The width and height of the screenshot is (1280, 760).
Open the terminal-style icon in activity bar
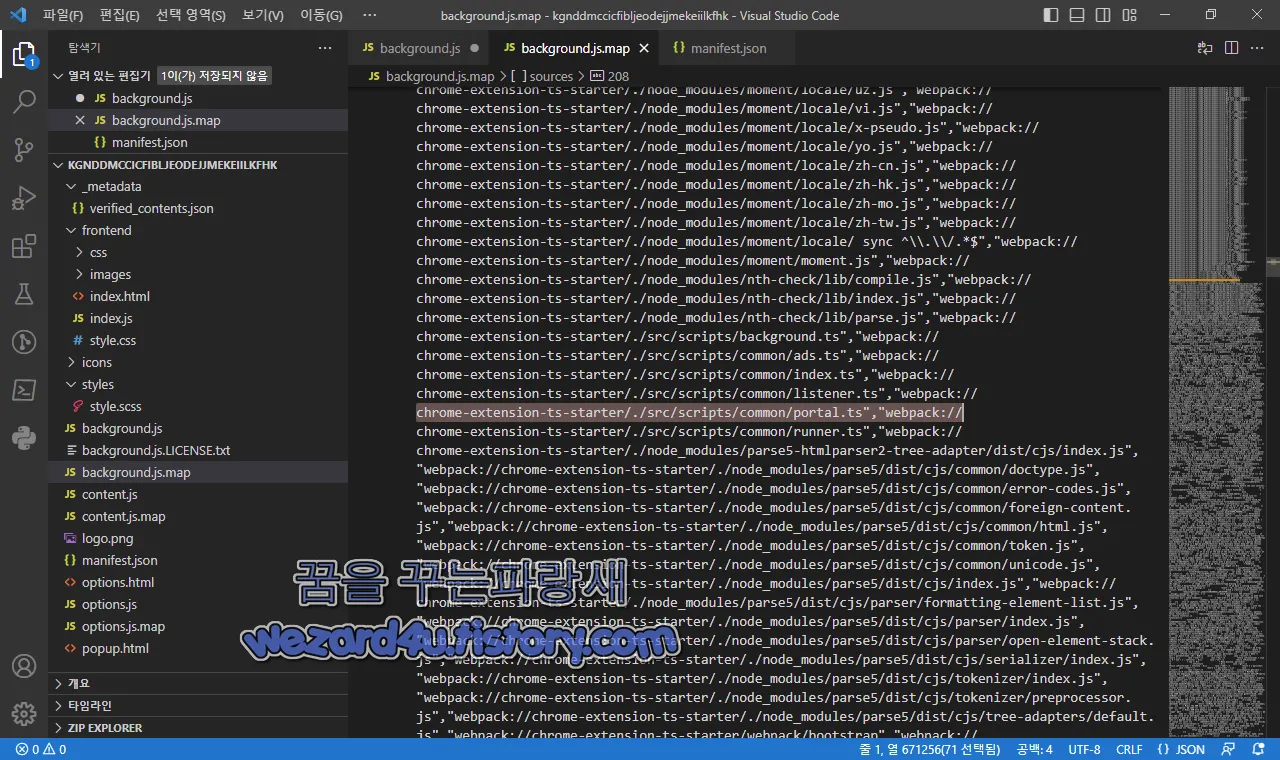point(24,390)
